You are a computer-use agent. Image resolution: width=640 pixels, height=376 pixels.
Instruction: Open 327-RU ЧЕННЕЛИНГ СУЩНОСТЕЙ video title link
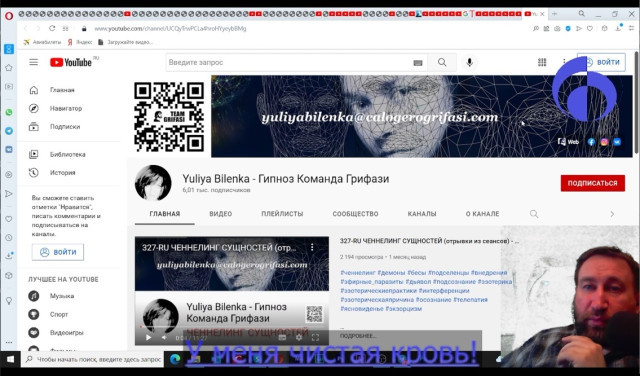coord(429,241)
